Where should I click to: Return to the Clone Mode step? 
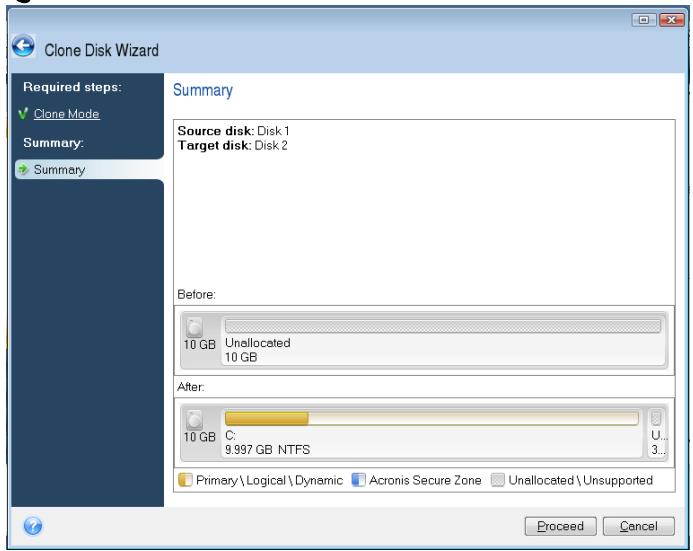click(67, 114)
